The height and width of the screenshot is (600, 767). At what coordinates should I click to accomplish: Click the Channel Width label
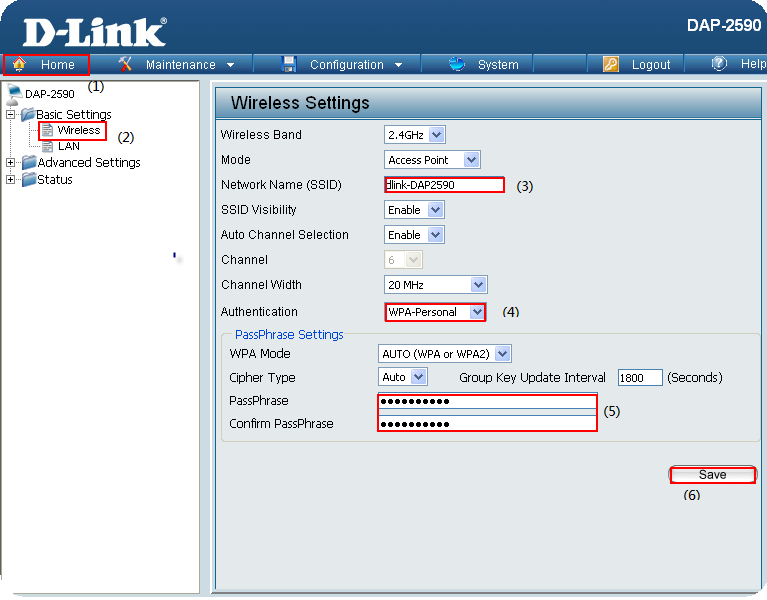click(261, 285)
